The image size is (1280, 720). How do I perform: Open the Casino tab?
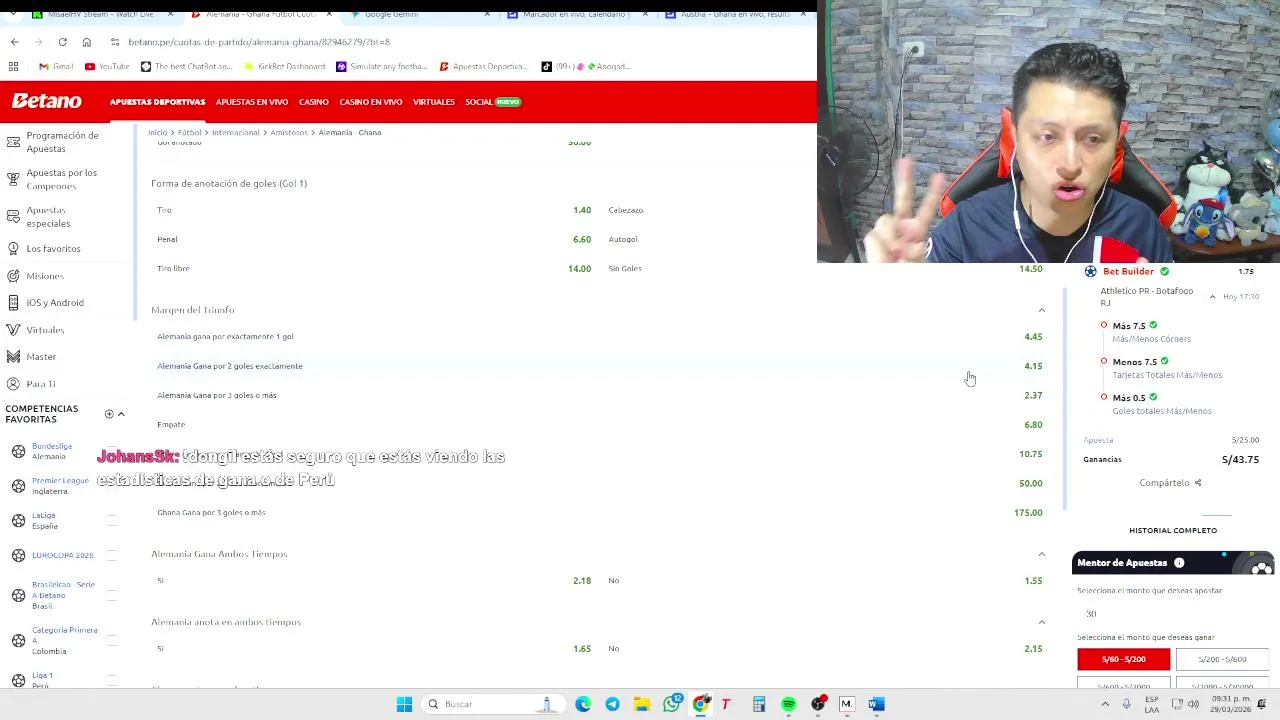coord(313,102)
